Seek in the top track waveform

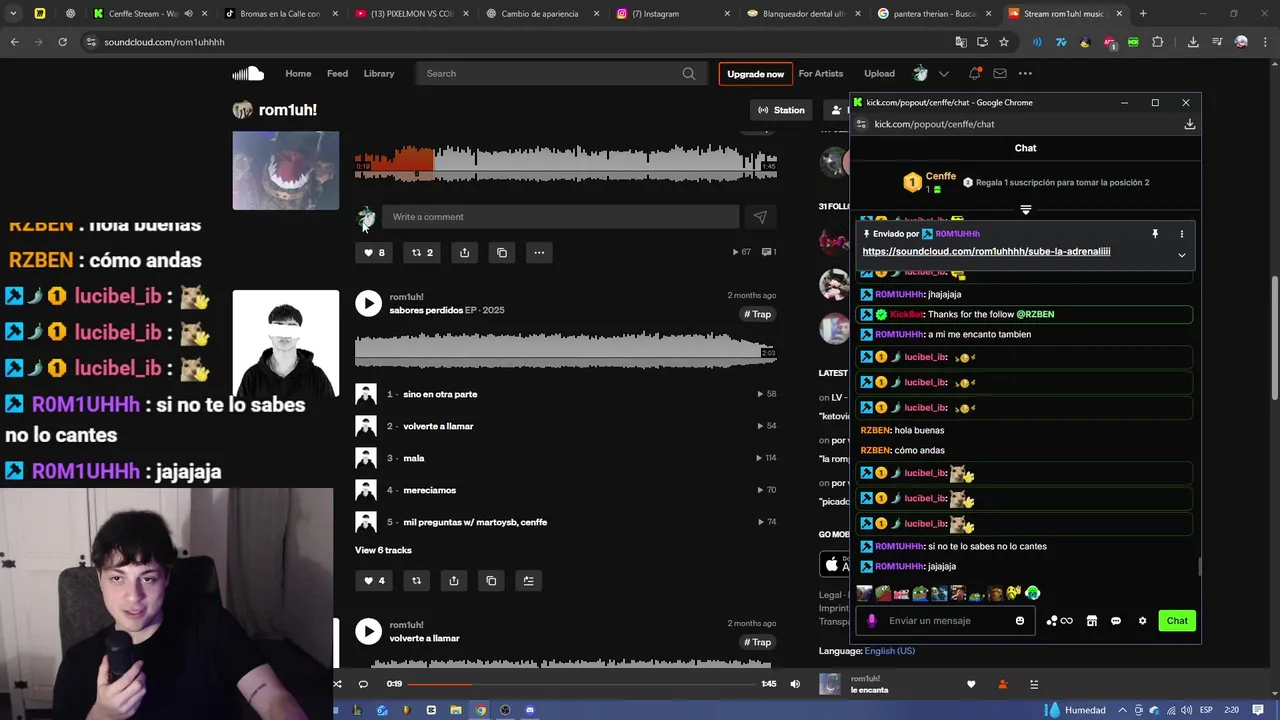pyautogui.click(x=566, y=163)
